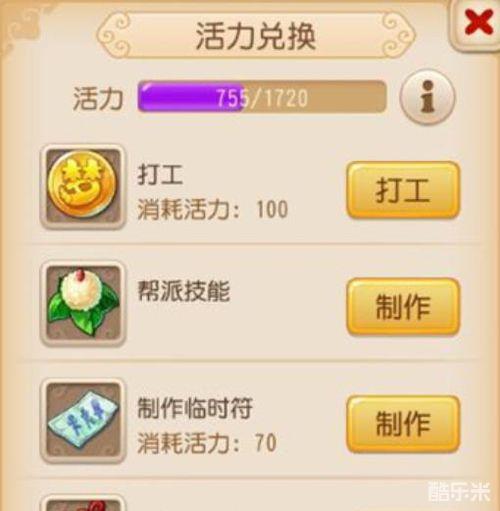Click 制作 button for 帮派技能
This screenshot has width=500, height=511.
coord(403,307)
